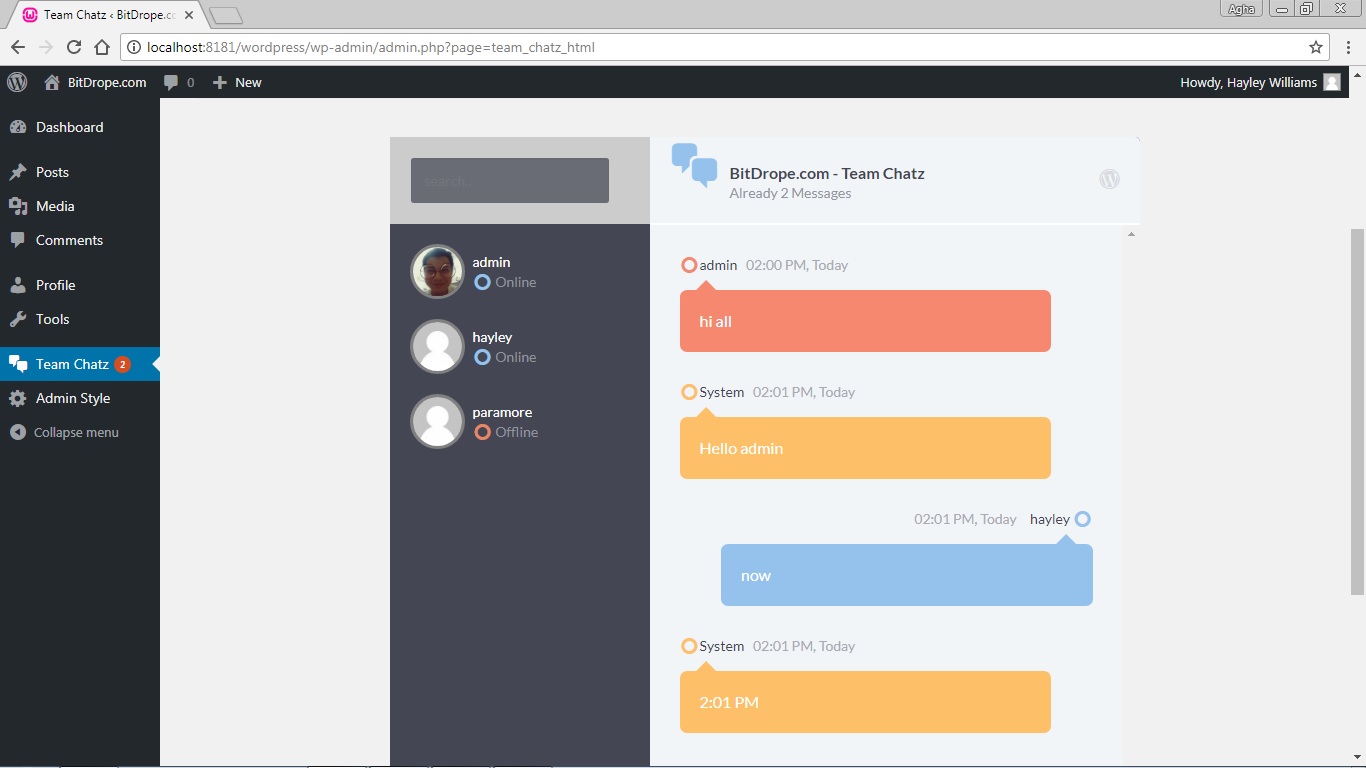The width and height of the screenshot is (1366, 768).
Task: Click the Comments speech bubble icon
Action: (18, 240)
